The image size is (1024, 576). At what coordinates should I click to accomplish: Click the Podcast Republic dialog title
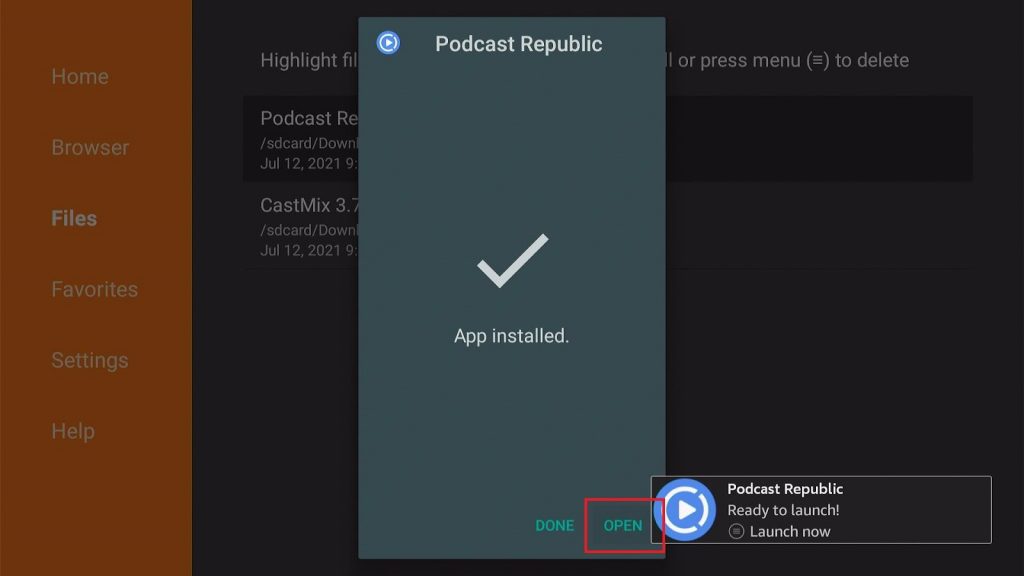point(519,44)
